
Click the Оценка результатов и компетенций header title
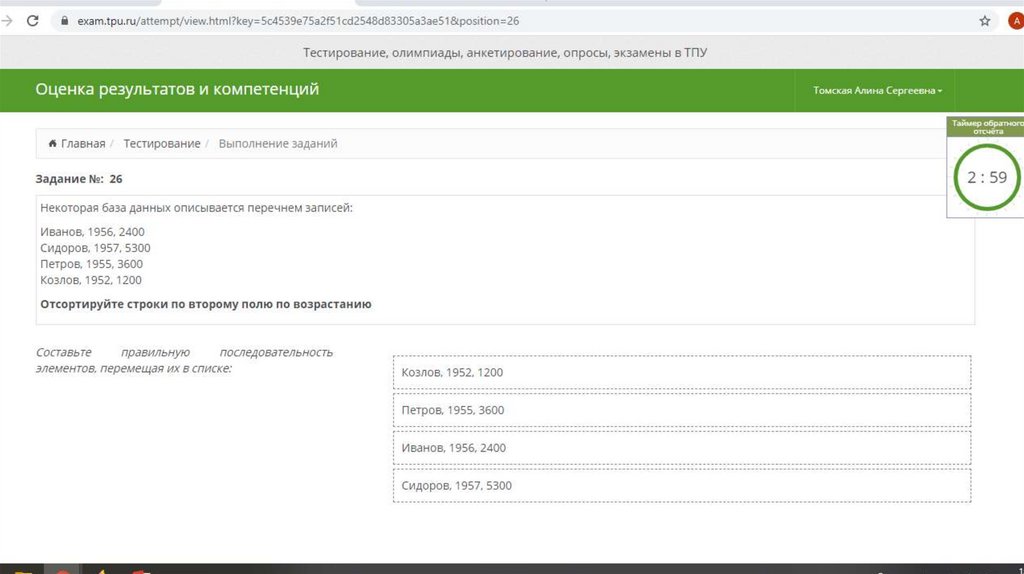(x=177, y=89)
